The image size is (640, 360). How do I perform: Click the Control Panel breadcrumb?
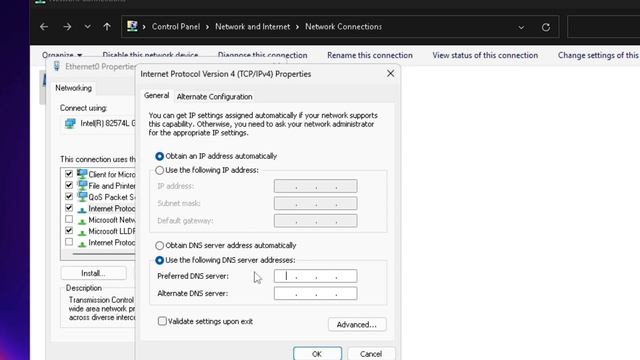(x=176, y=27)
